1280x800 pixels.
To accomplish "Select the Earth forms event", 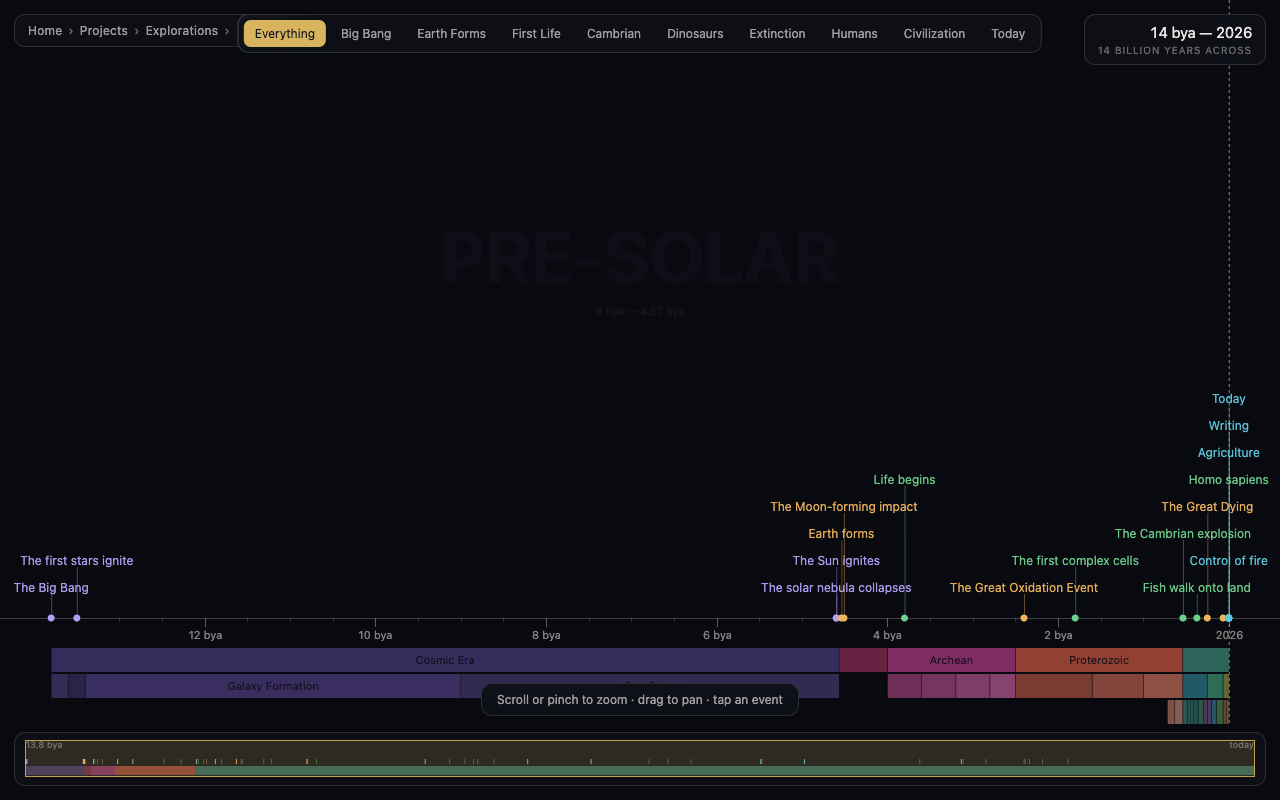I will (x=841, y=534).
